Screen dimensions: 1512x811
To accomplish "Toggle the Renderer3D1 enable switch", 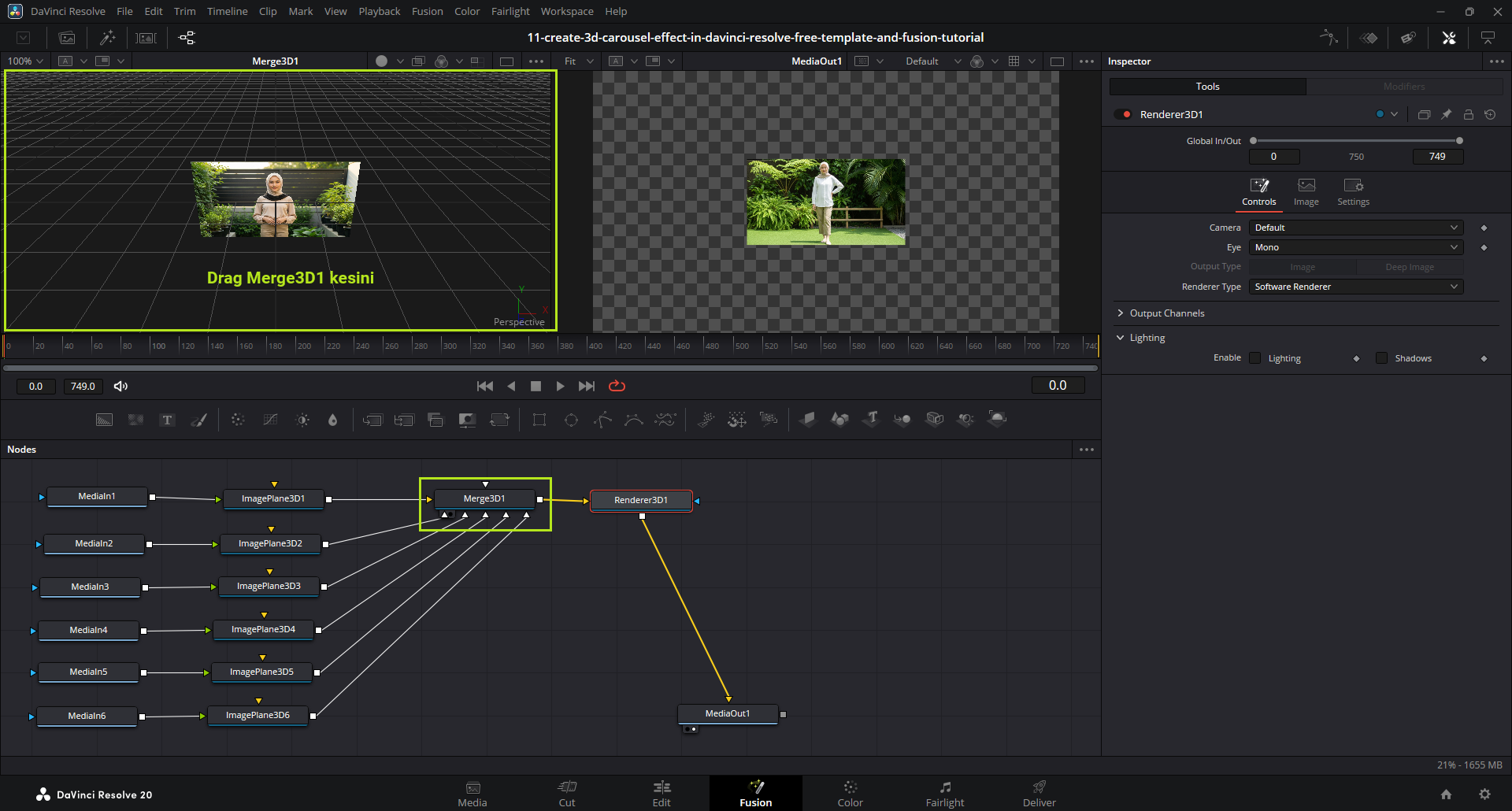I will coord(1122,114).
